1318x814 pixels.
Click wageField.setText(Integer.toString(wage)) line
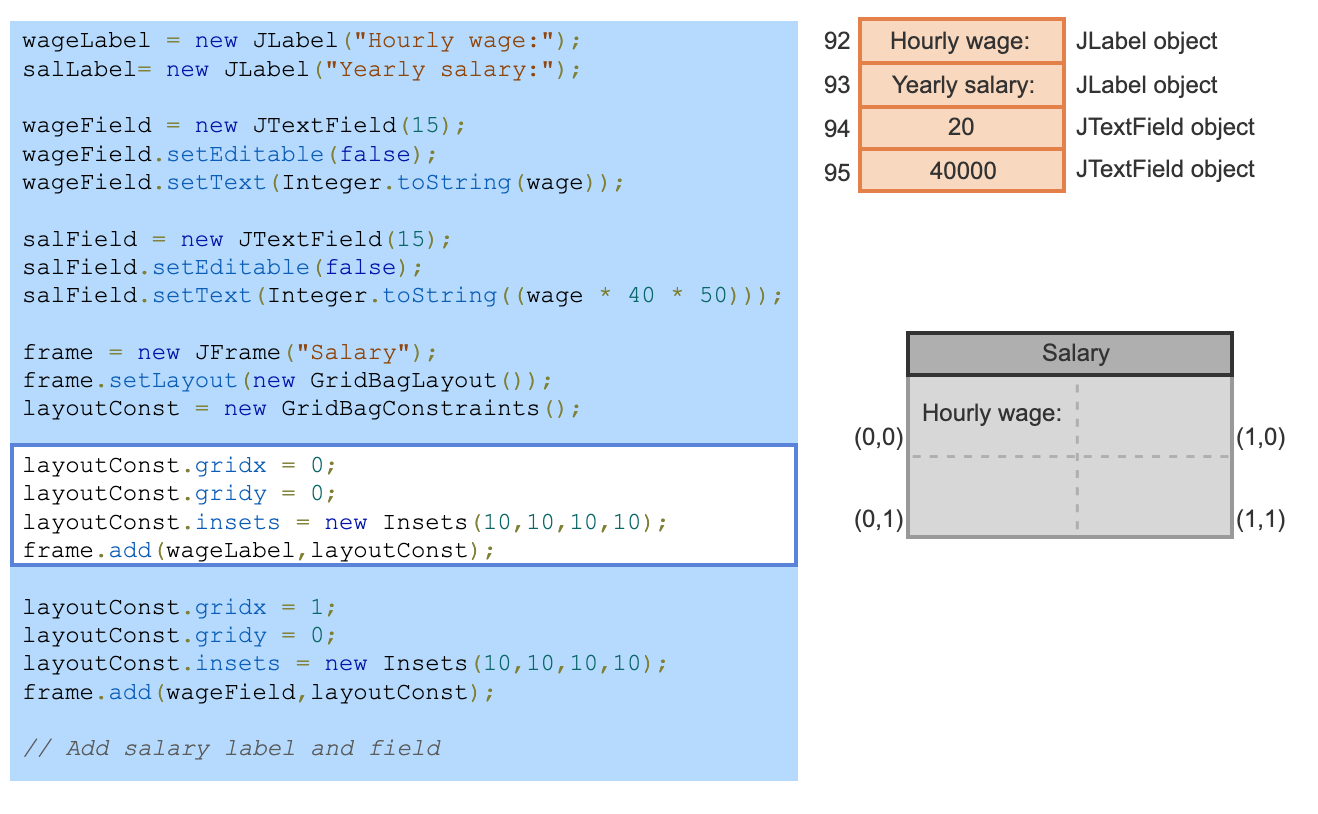pyautogui.click(x=323, y=182)
